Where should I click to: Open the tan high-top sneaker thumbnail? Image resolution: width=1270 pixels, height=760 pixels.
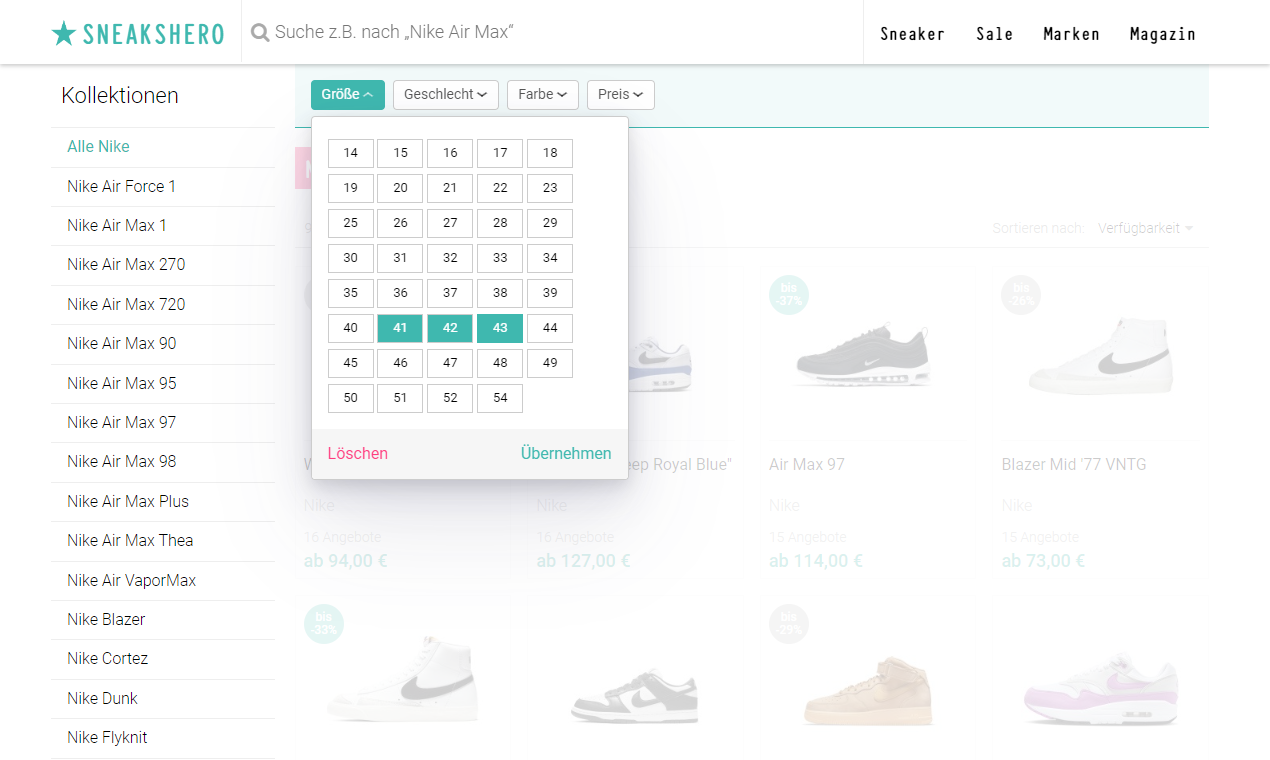(x=866, y=690)
